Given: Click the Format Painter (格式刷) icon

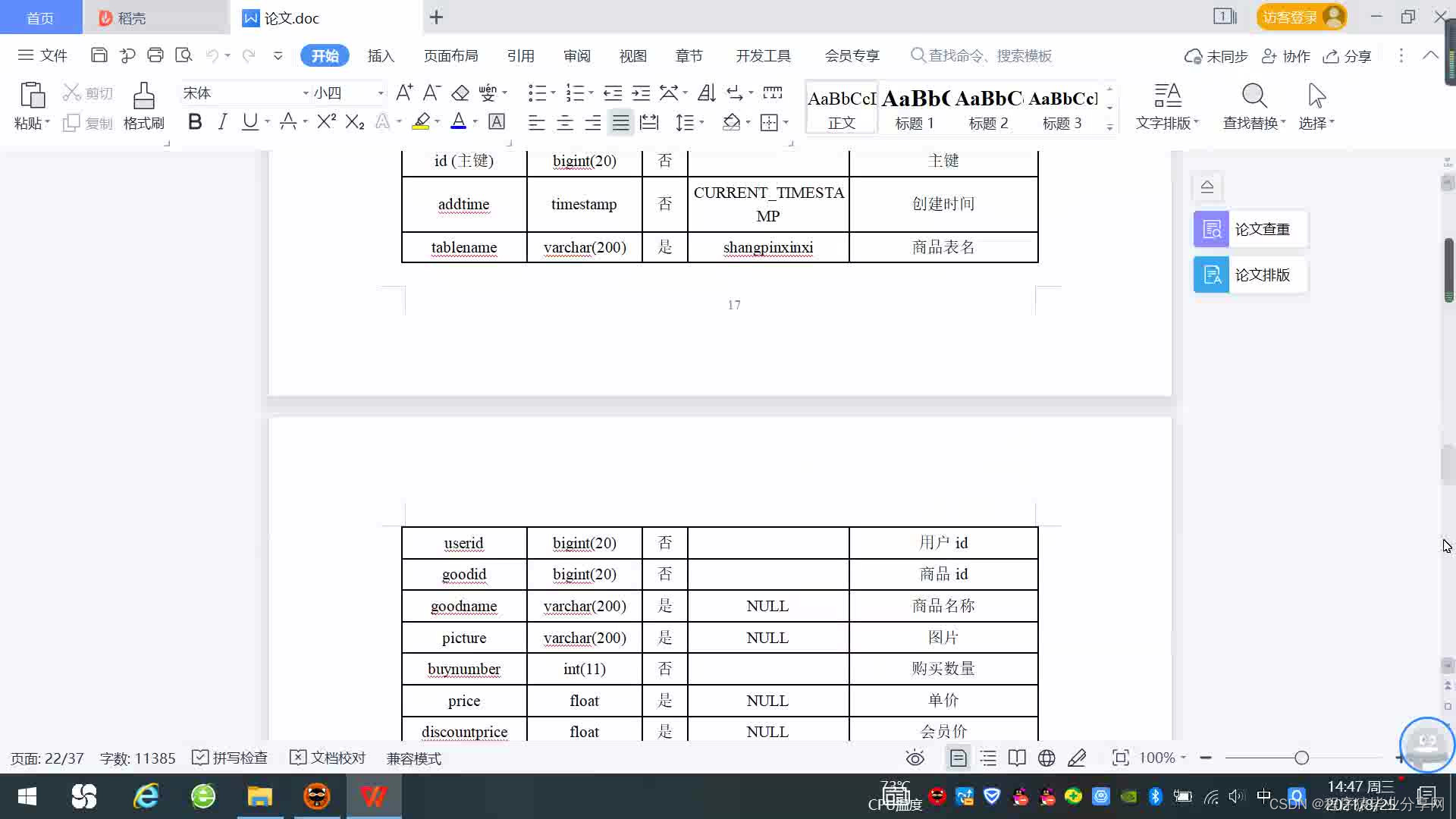Looking at the screenshot, I should tap(143, 97).
